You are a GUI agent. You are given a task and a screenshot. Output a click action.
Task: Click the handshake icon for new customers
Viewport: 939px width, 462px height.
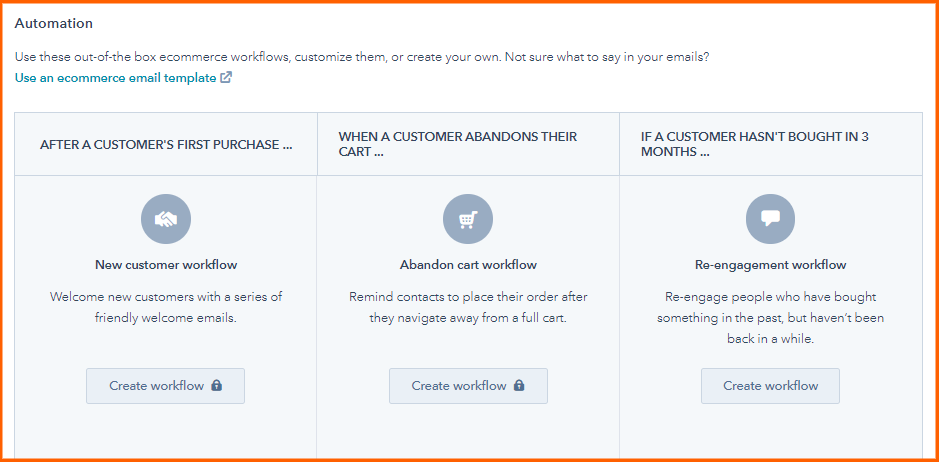tap(165, 218)
